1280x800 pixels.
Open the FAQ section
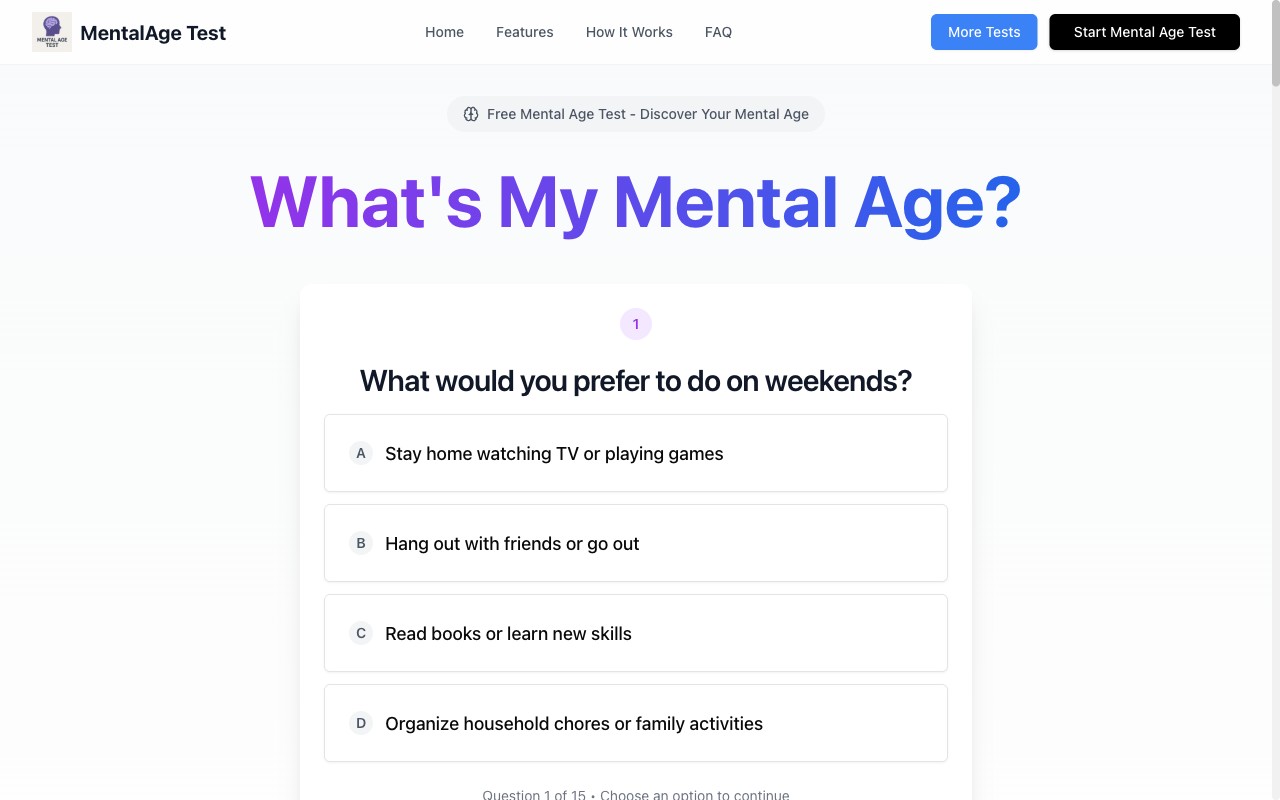pos(718,32)
